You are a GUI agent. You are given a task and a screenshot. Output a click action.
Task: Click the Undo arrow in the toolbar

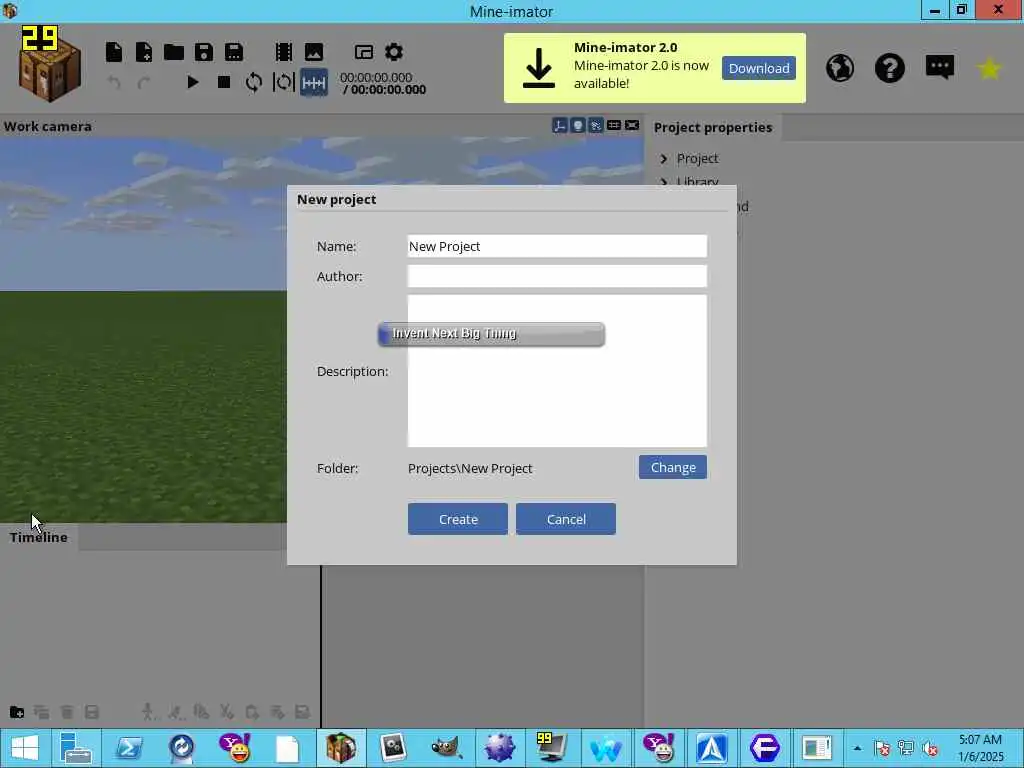(114, 82)
